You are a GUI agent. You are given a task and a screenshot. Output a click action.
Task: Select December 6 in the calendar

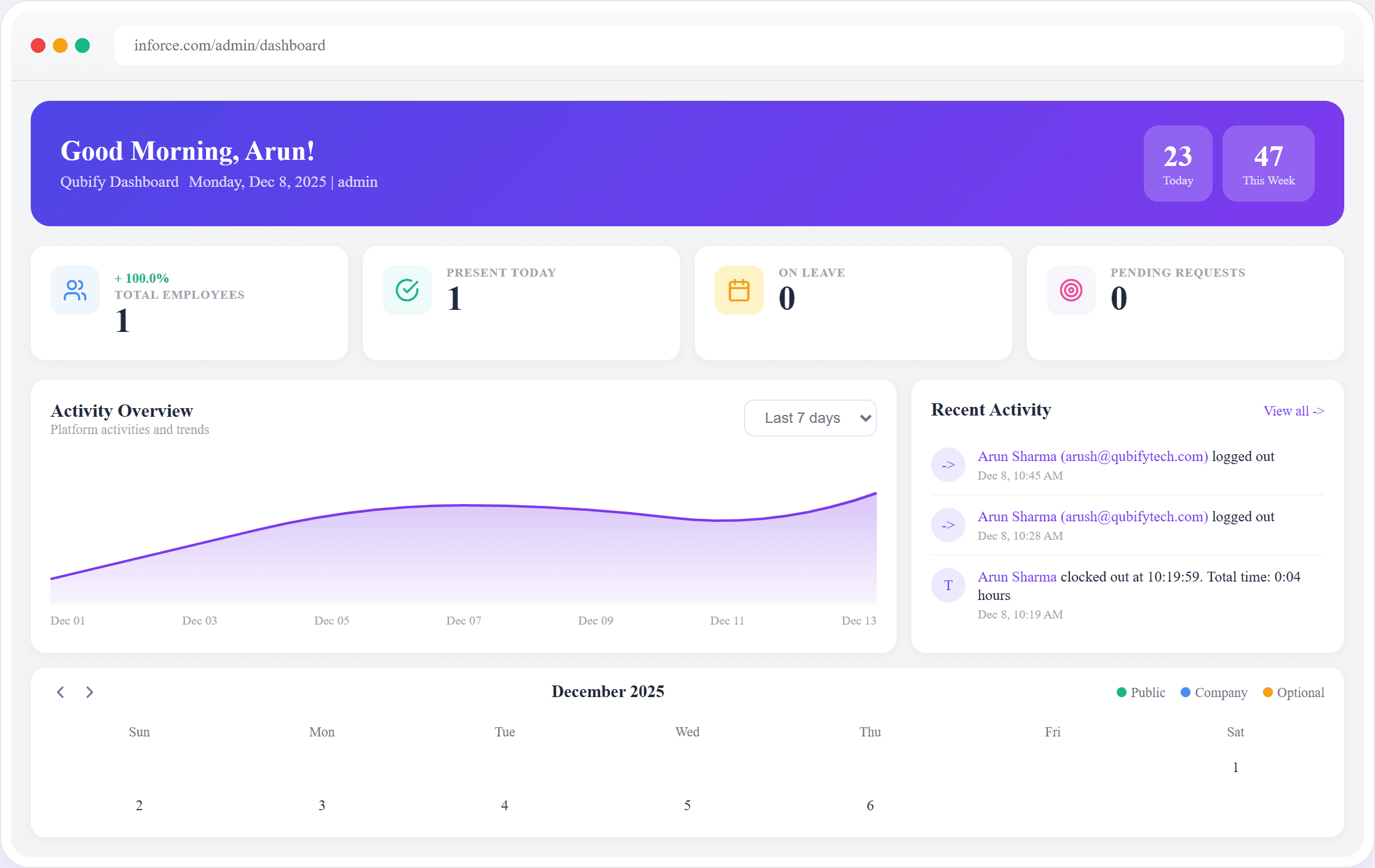point(870,805)
